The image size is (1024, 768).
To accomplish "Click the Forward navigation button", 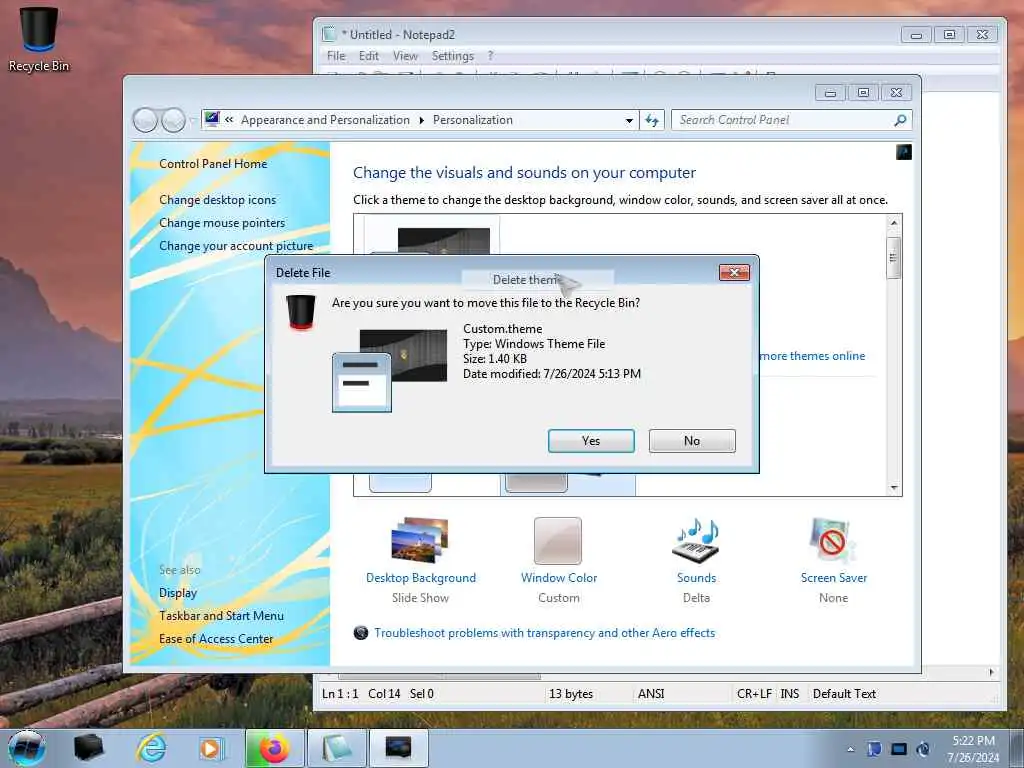I will 173,120.
